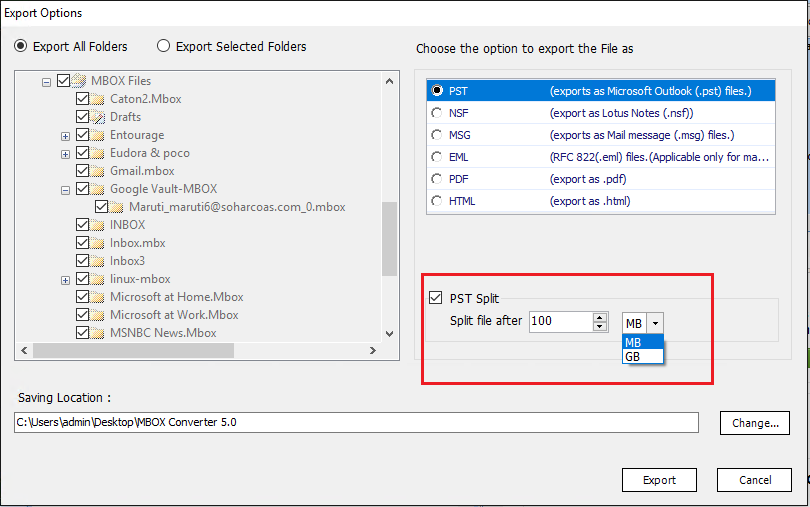The width and height of the screenshot is (810, 507).
Task: Uncheck the Caton2.Mbox checkbox
Action: [x=82, y=98]
